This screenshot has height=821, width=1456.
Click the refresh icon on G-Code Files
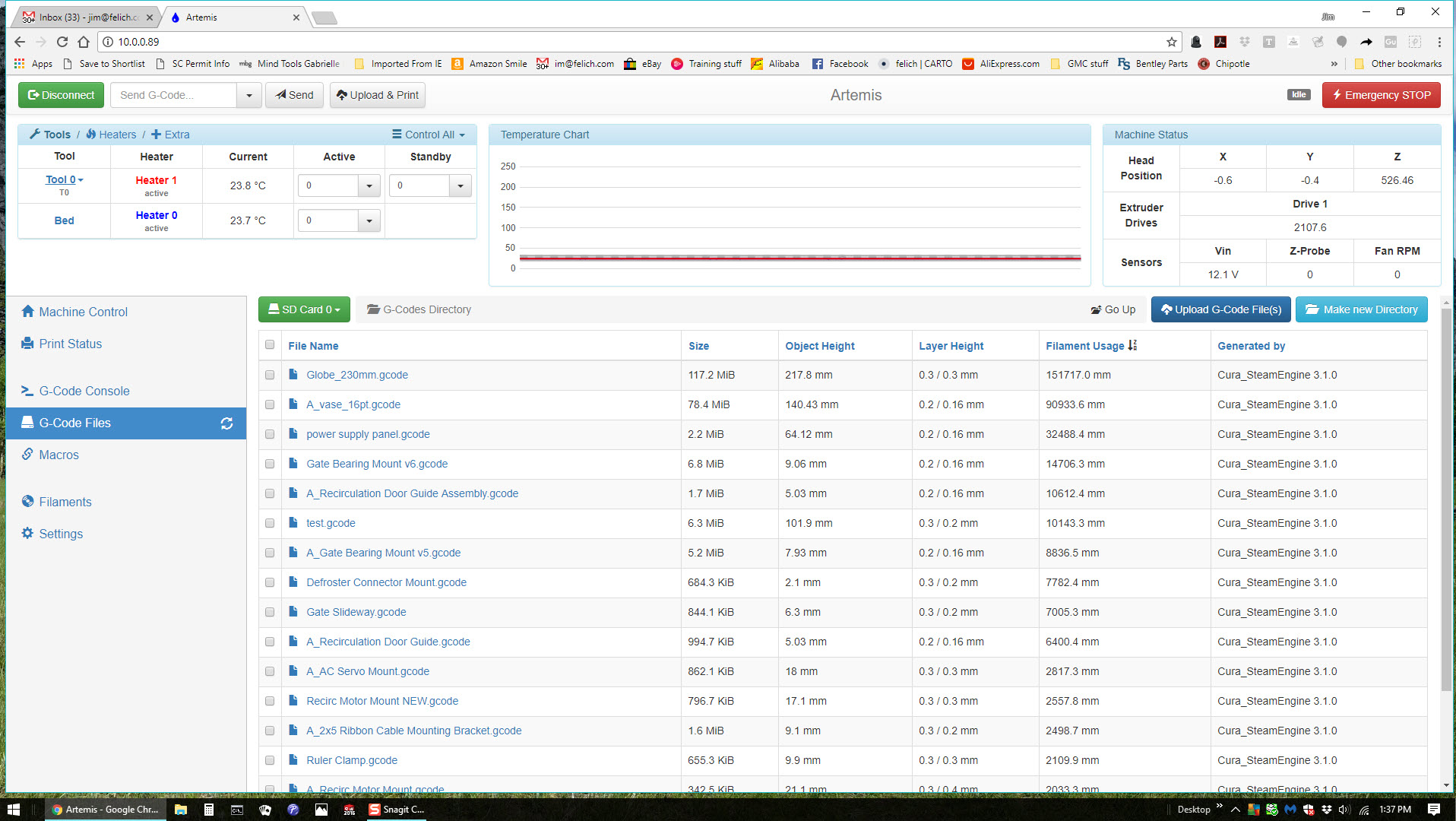[226, 423]
